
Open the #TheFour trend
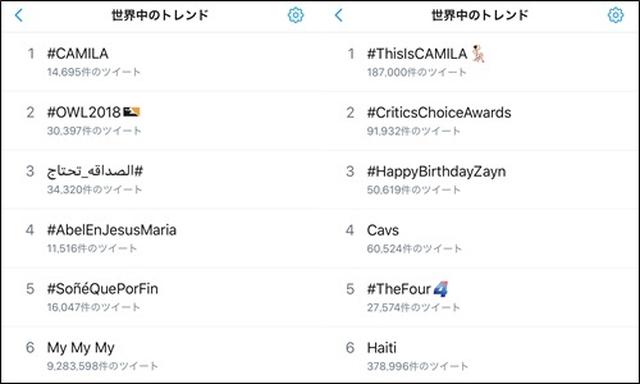[x=482, y=297]
